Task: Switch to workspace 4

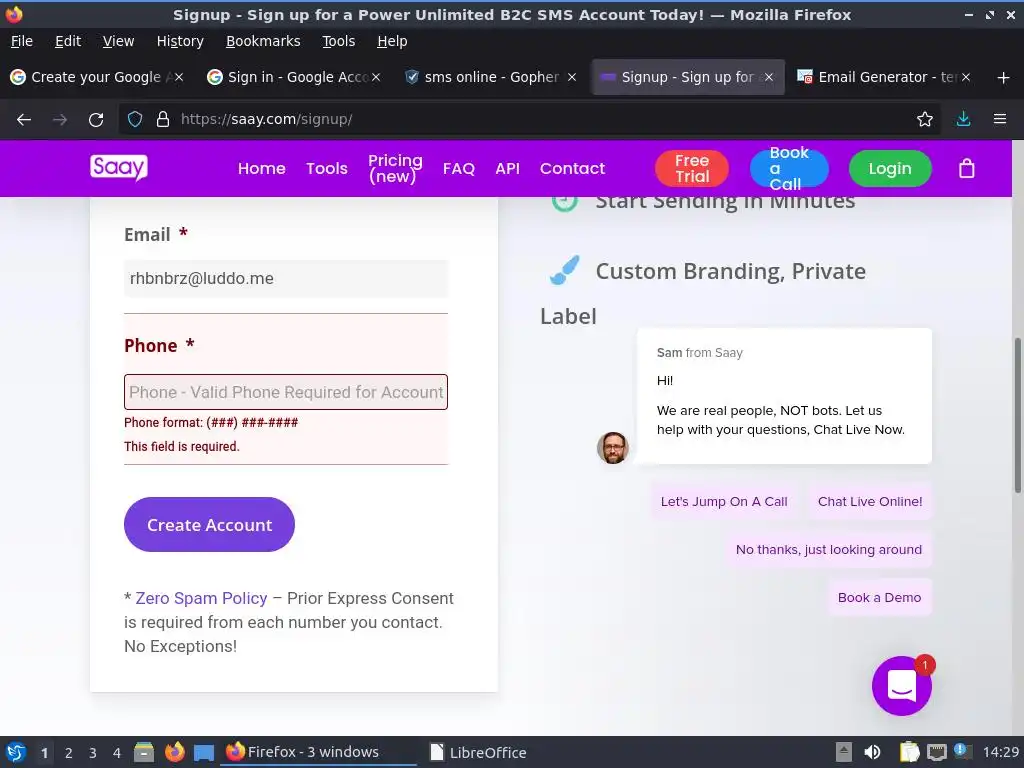Action: (x=117, y=753)
